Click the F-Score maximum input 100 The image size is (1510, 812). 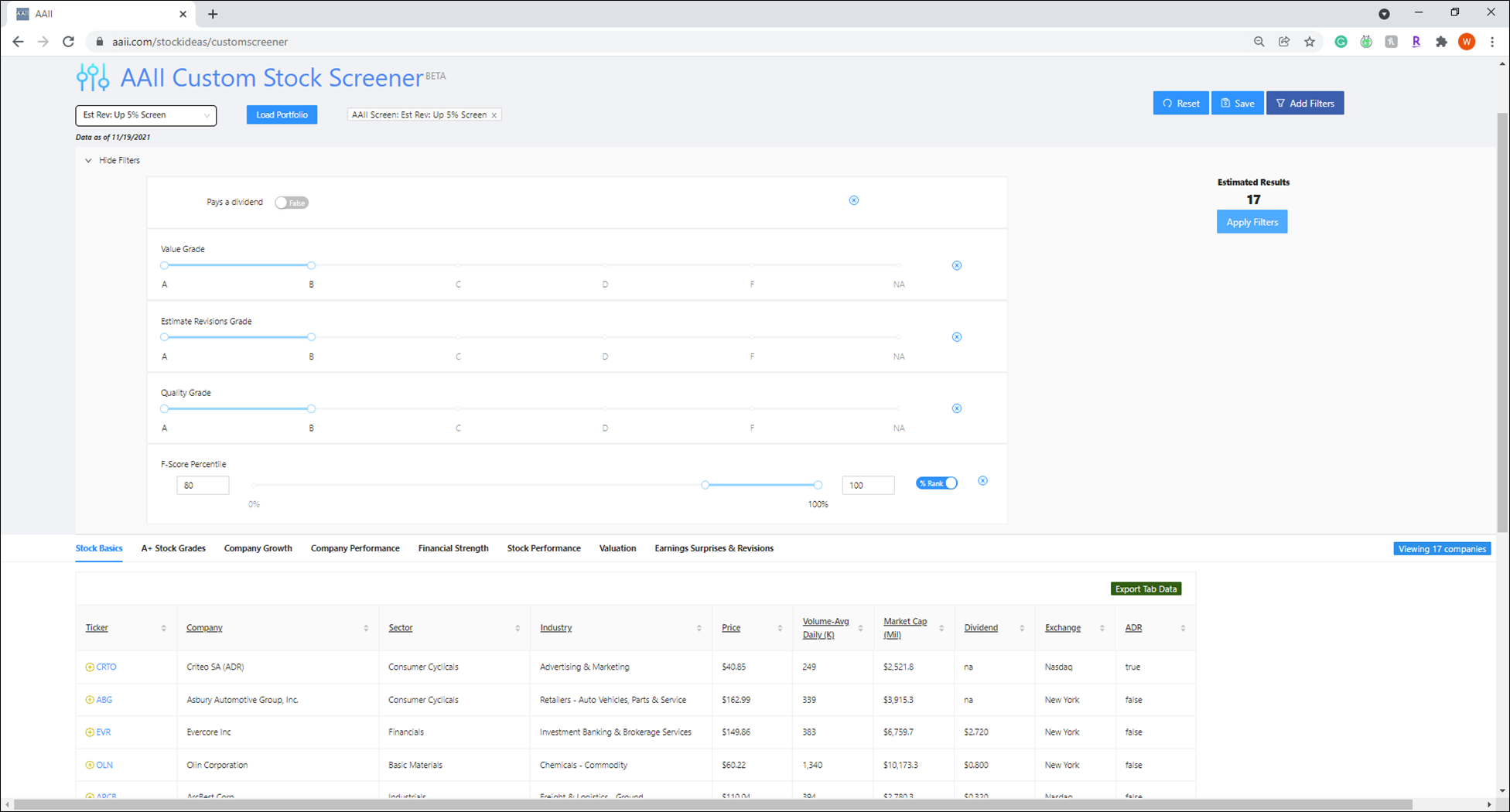coord(868,486)
